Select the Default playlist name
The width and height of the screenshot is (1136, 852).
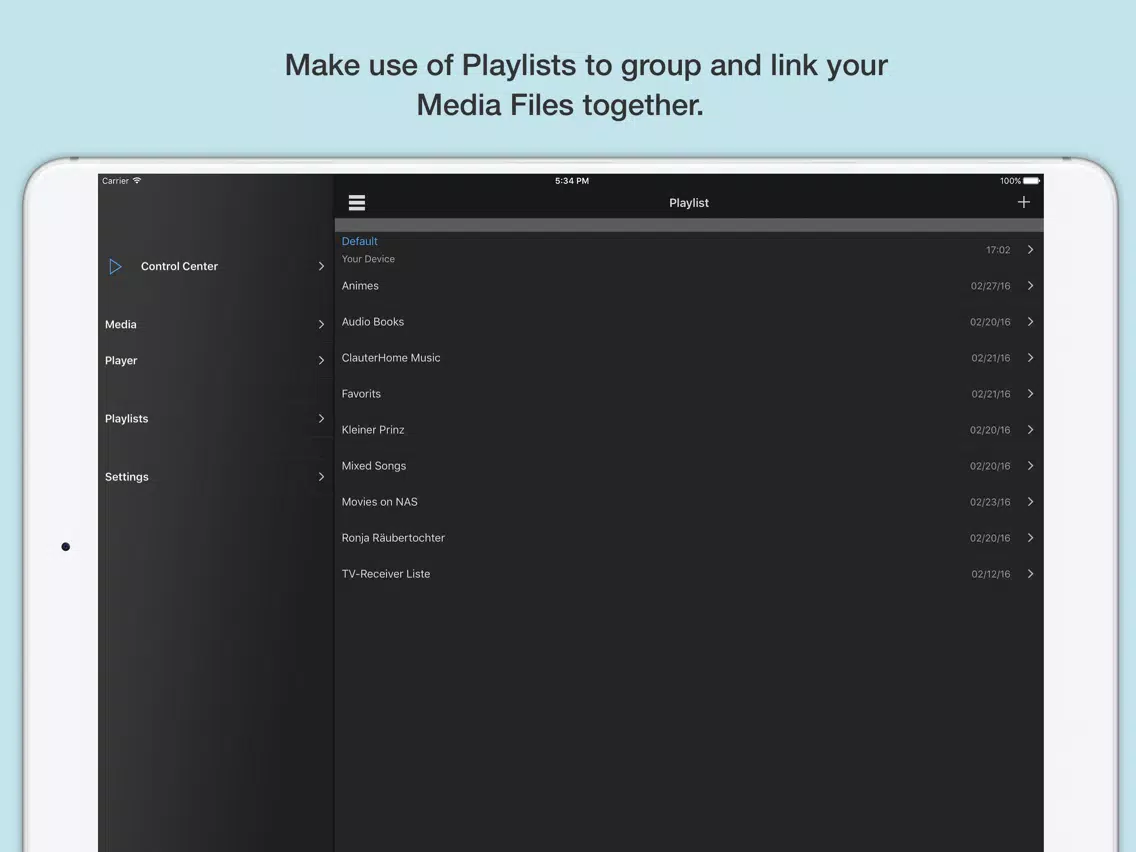point(359,241)
